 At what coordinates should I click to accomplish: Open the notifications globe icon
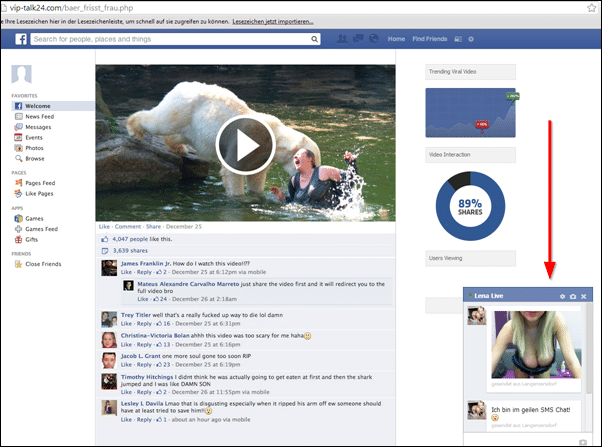[x=374, y=39]
